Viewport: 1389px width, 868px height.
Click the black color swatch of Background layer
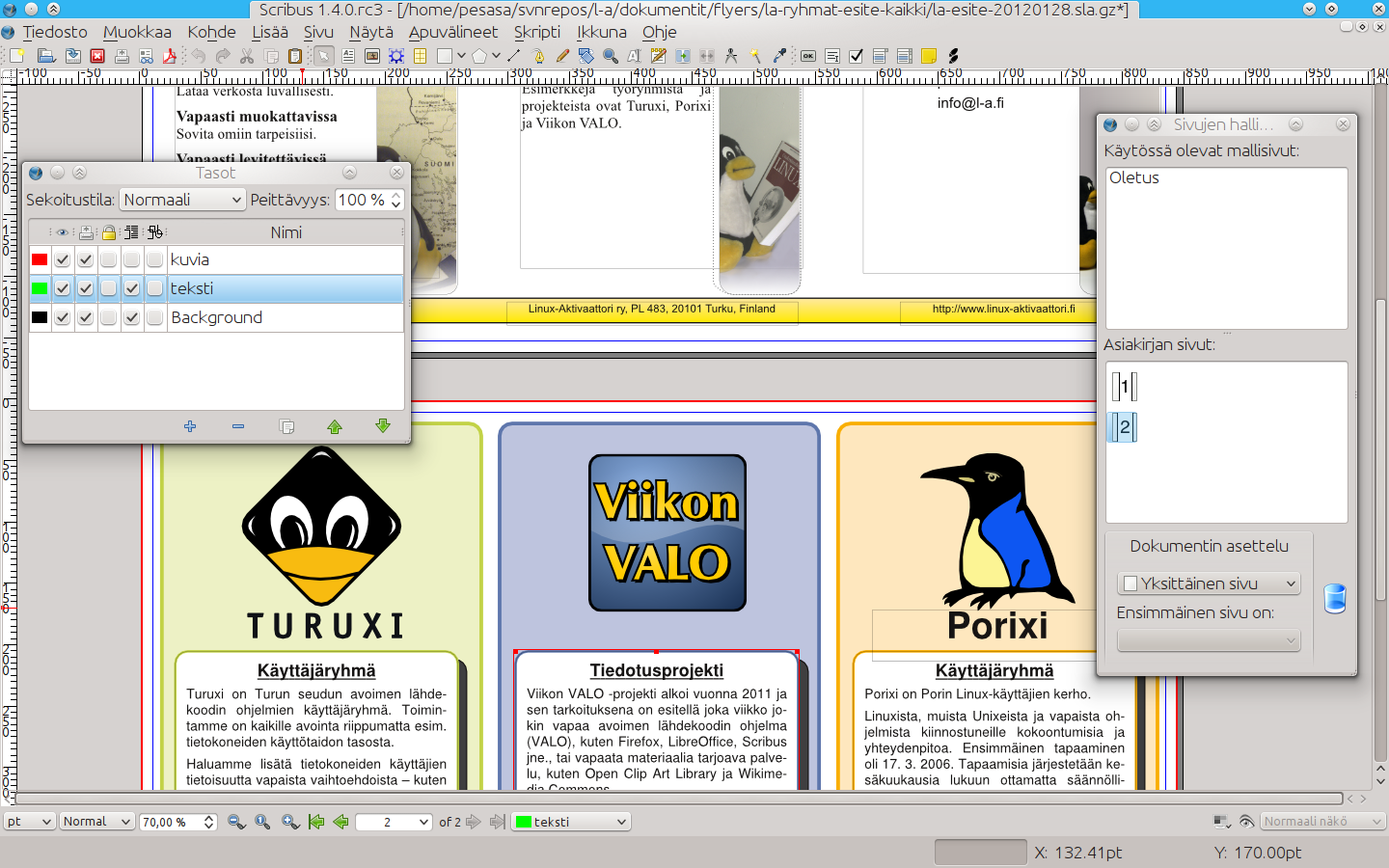pos(40,317)
